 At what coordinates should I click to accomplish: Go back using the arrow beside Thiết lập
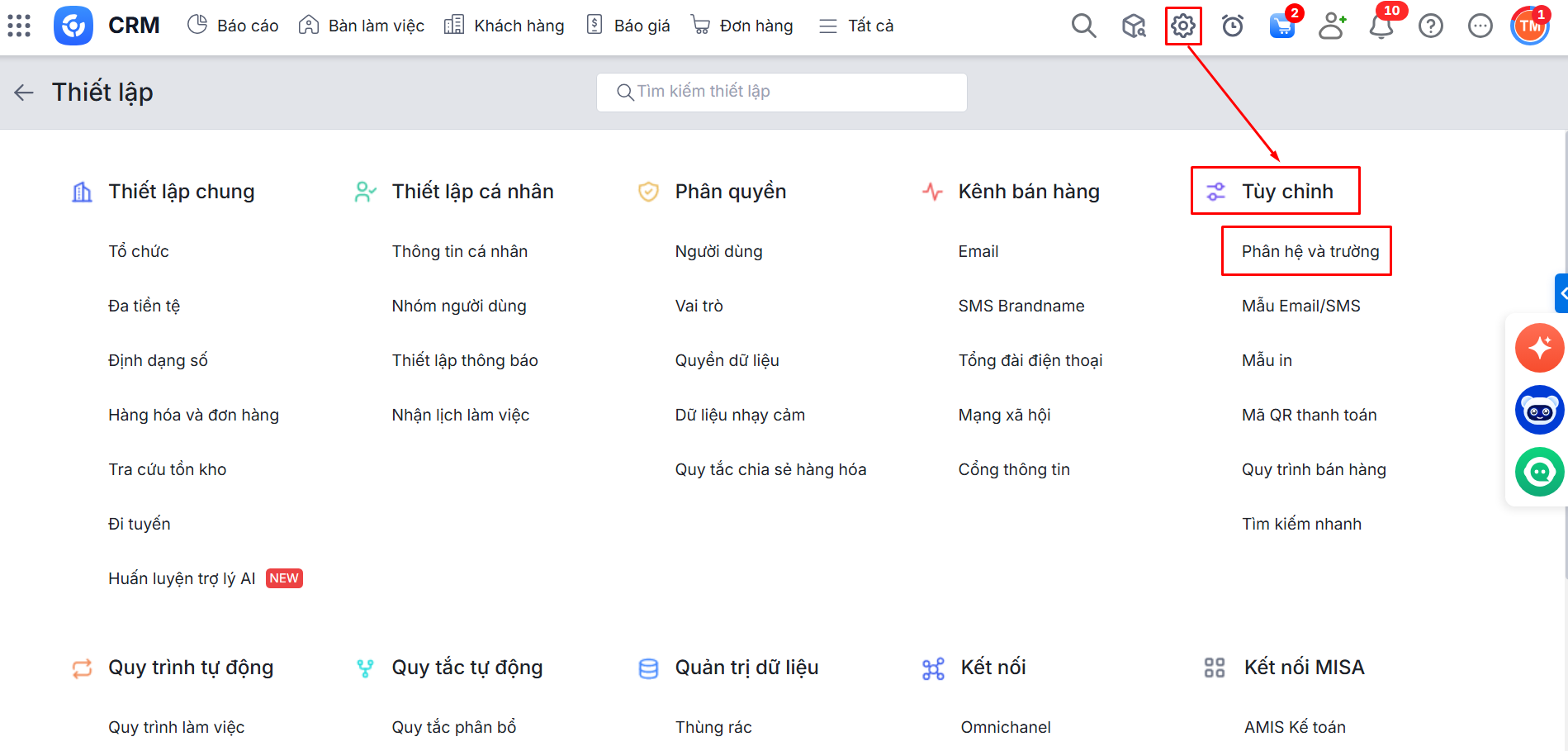24,92
